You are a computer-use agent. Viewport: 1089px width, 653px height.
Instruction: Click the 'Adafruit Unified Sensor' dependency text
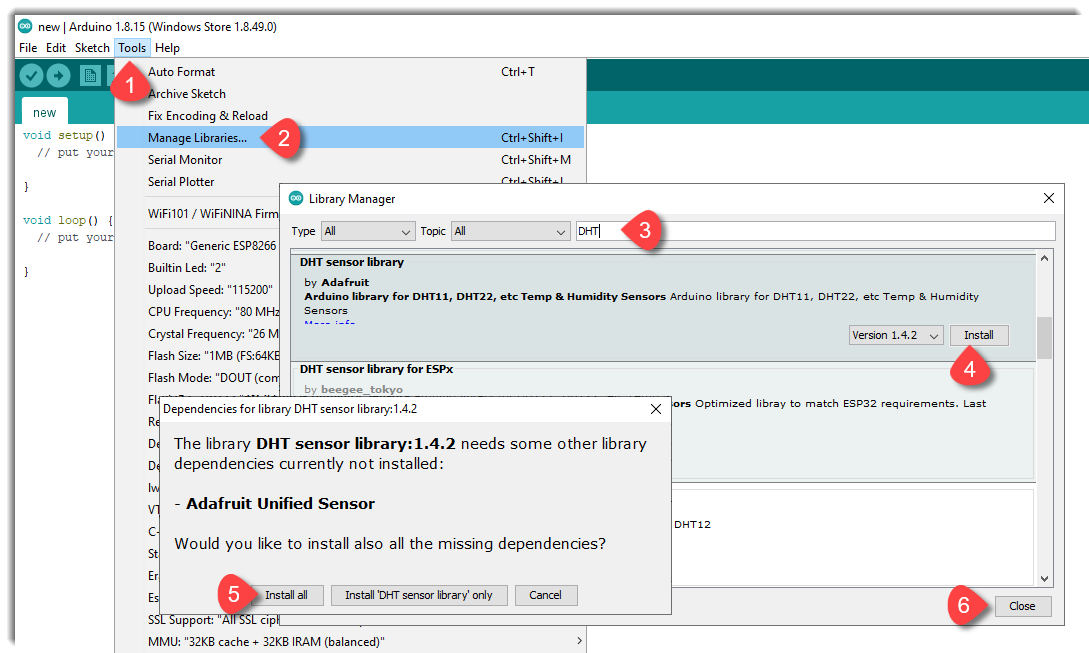click(281, 504)
